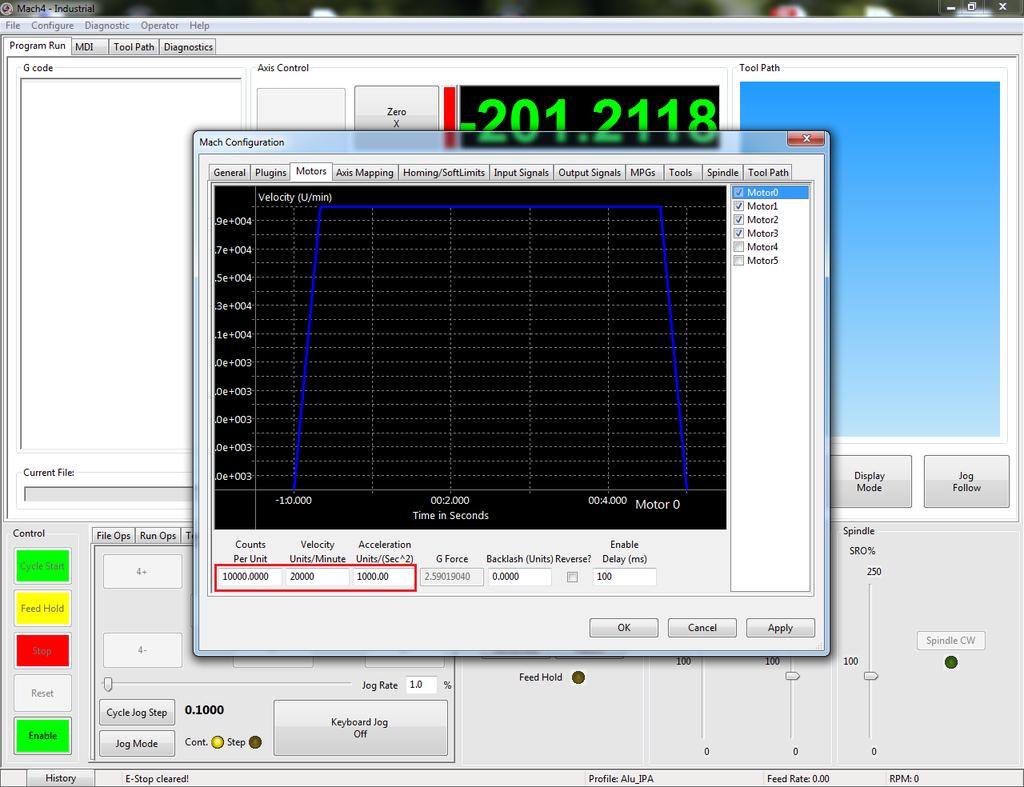Click the 4- jog button

pyautogui.click(x=142, y=650)
